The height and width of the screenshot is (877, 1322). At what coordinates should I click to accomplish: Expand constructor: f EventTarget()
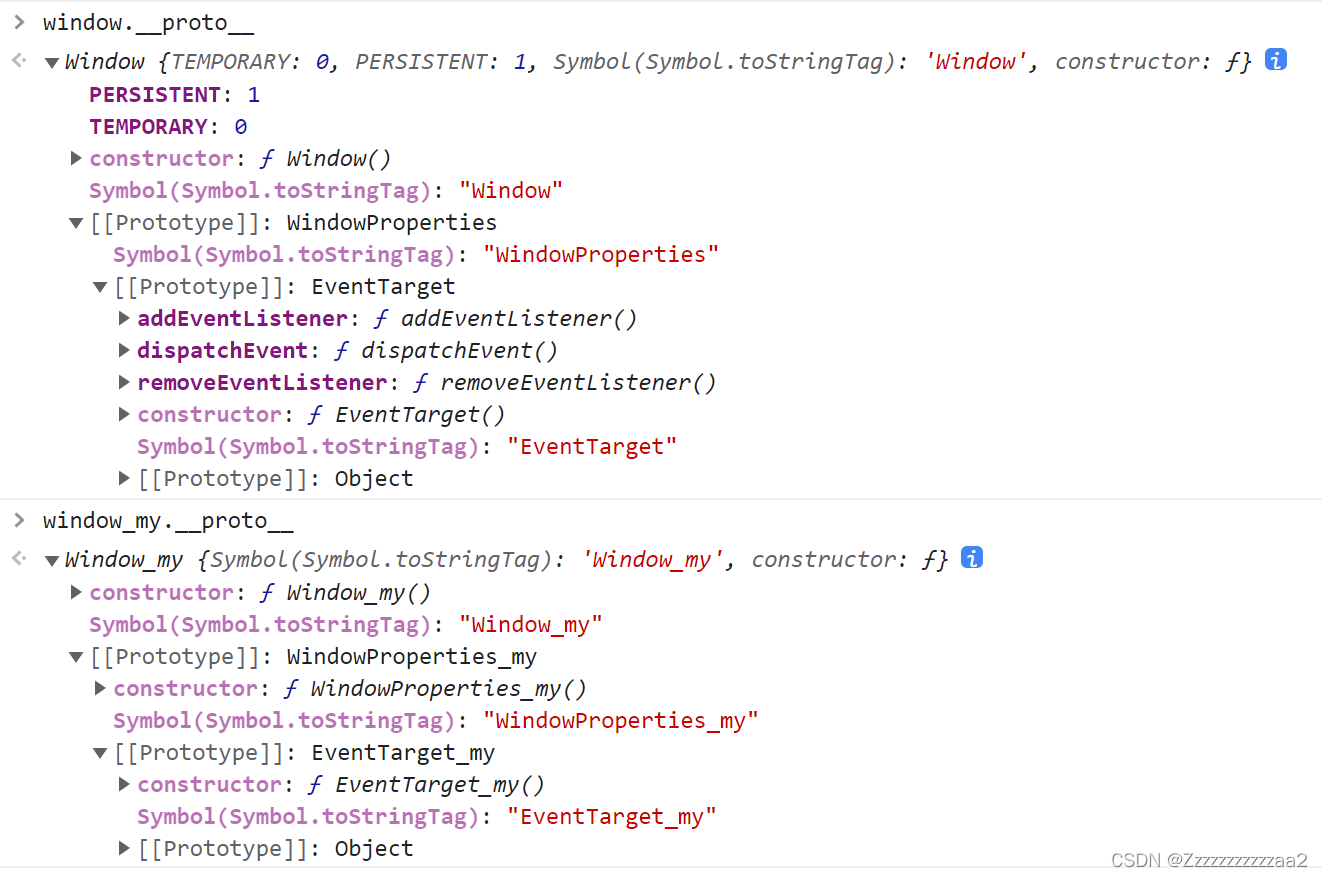(124, 414)
